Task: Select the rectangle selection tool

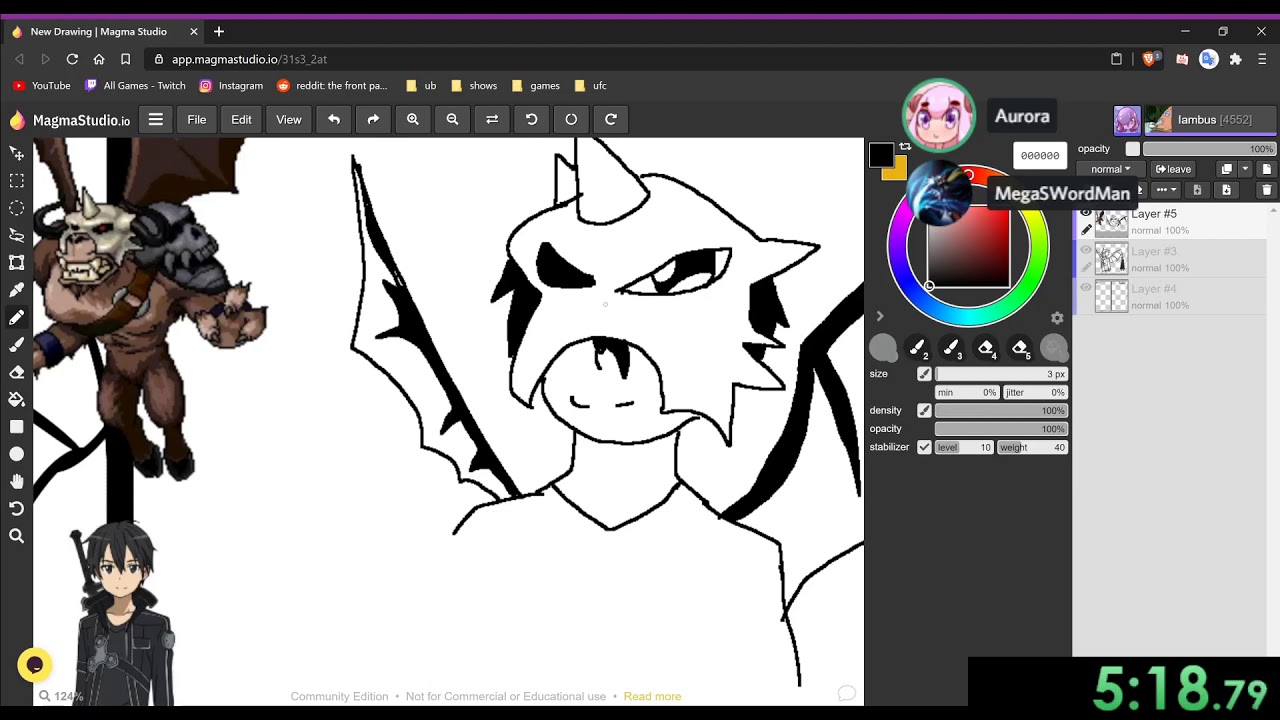Action: (17, 181)
